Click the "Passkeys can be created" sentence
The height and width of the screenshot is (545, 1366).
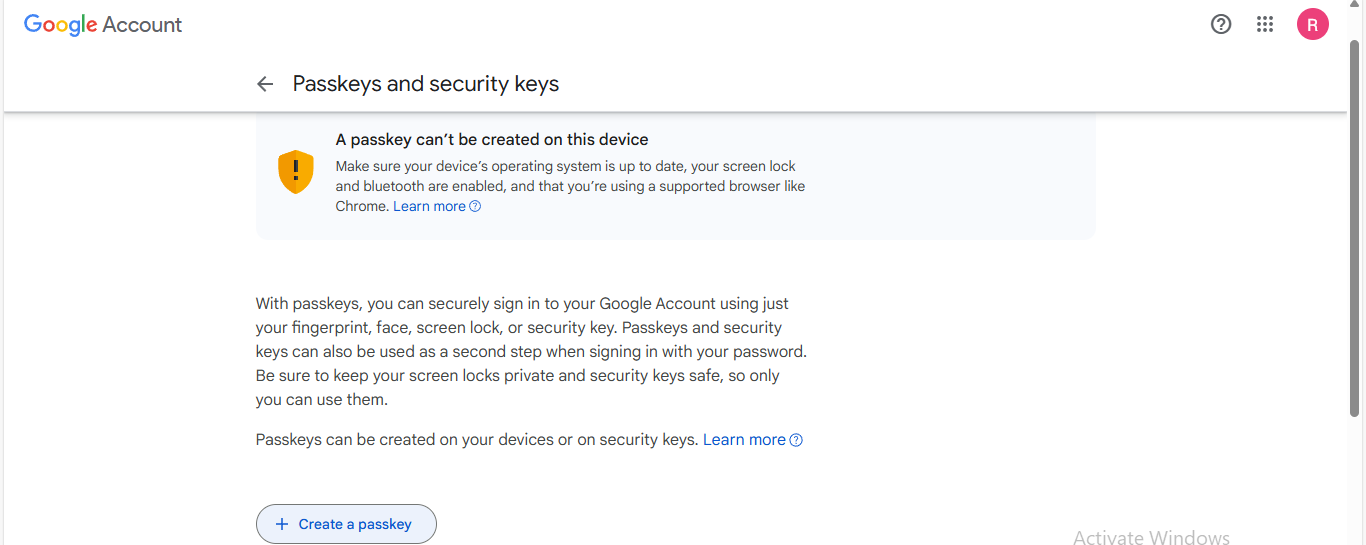point(476,440)
